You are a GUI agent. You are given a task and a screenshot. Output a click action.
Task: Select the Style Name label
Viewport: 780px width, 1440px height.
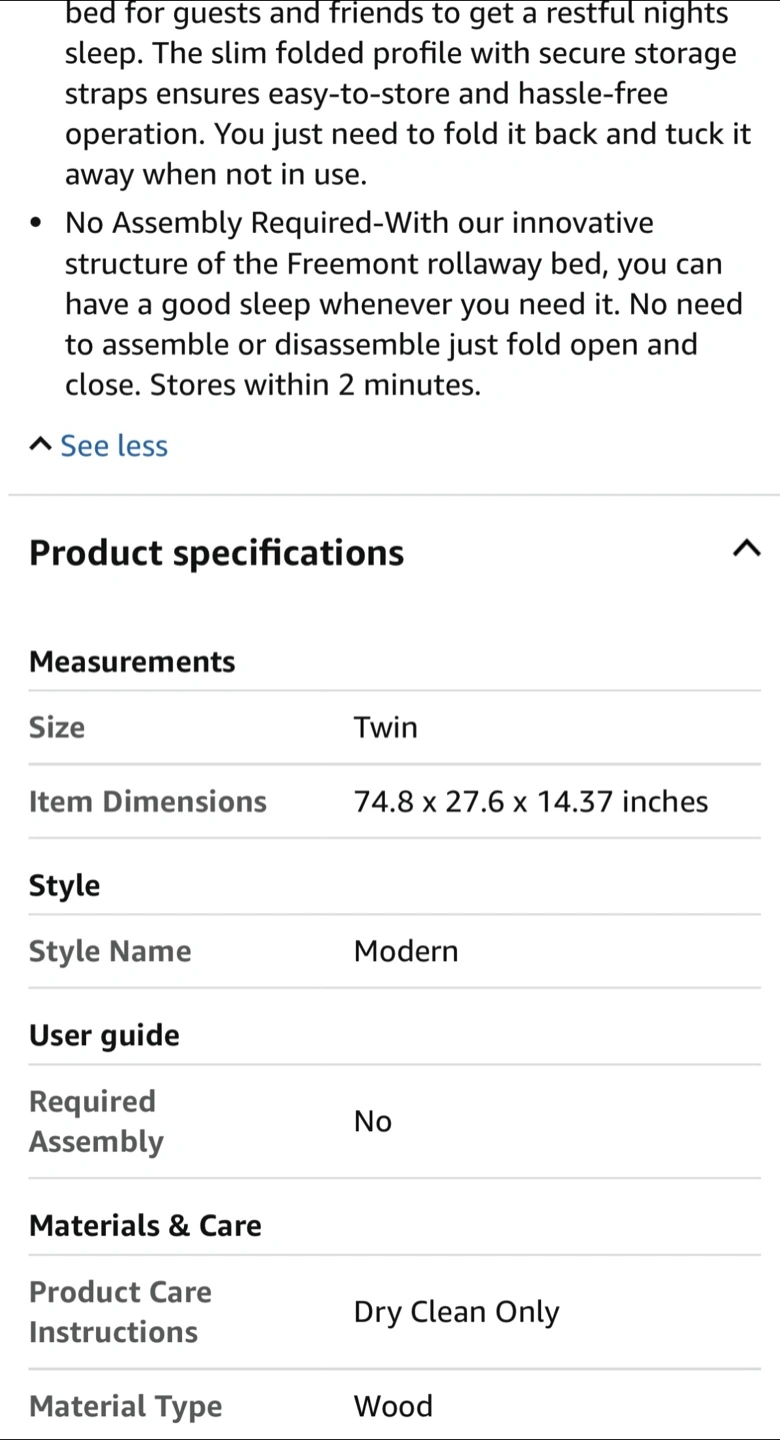click(110, 951)
